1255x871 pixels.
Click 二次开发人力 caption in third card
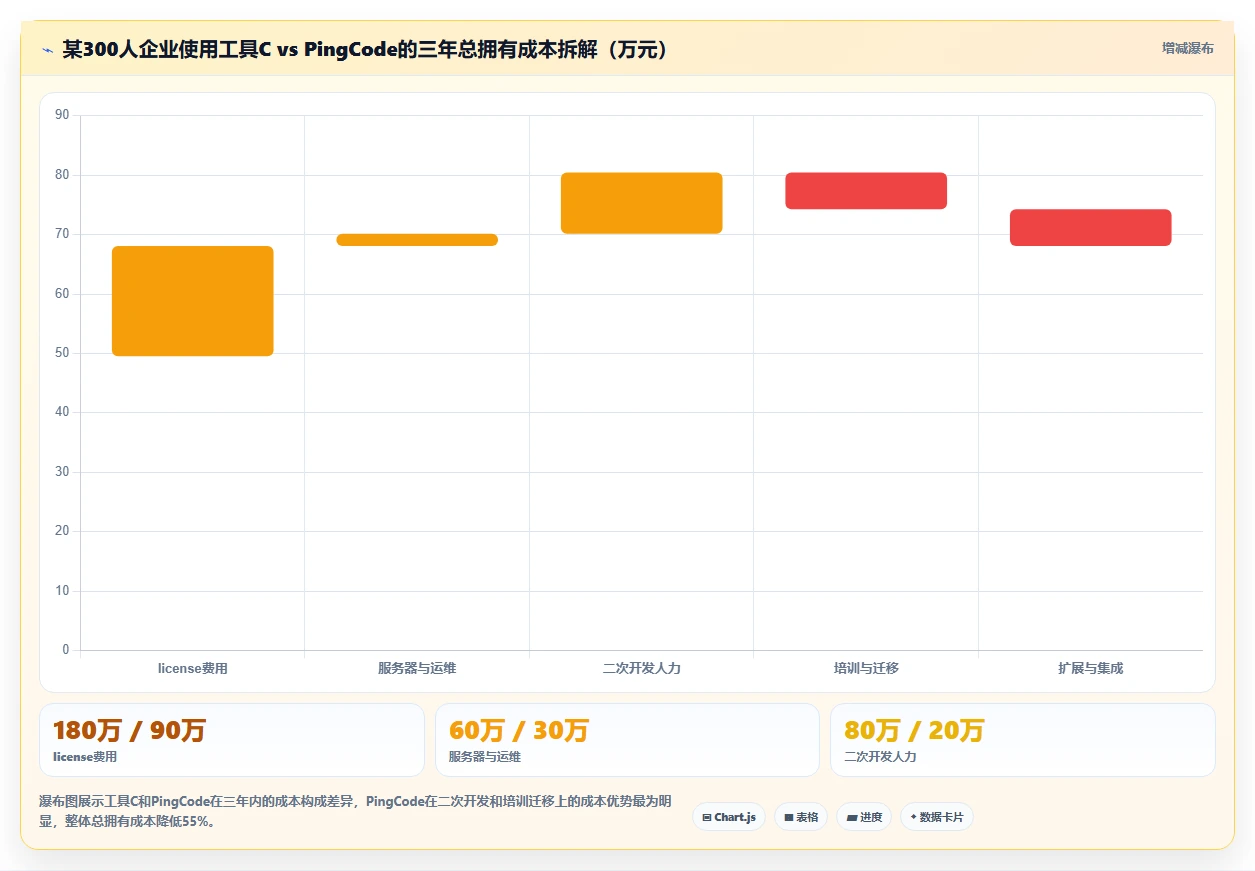[x=880, y=757]
